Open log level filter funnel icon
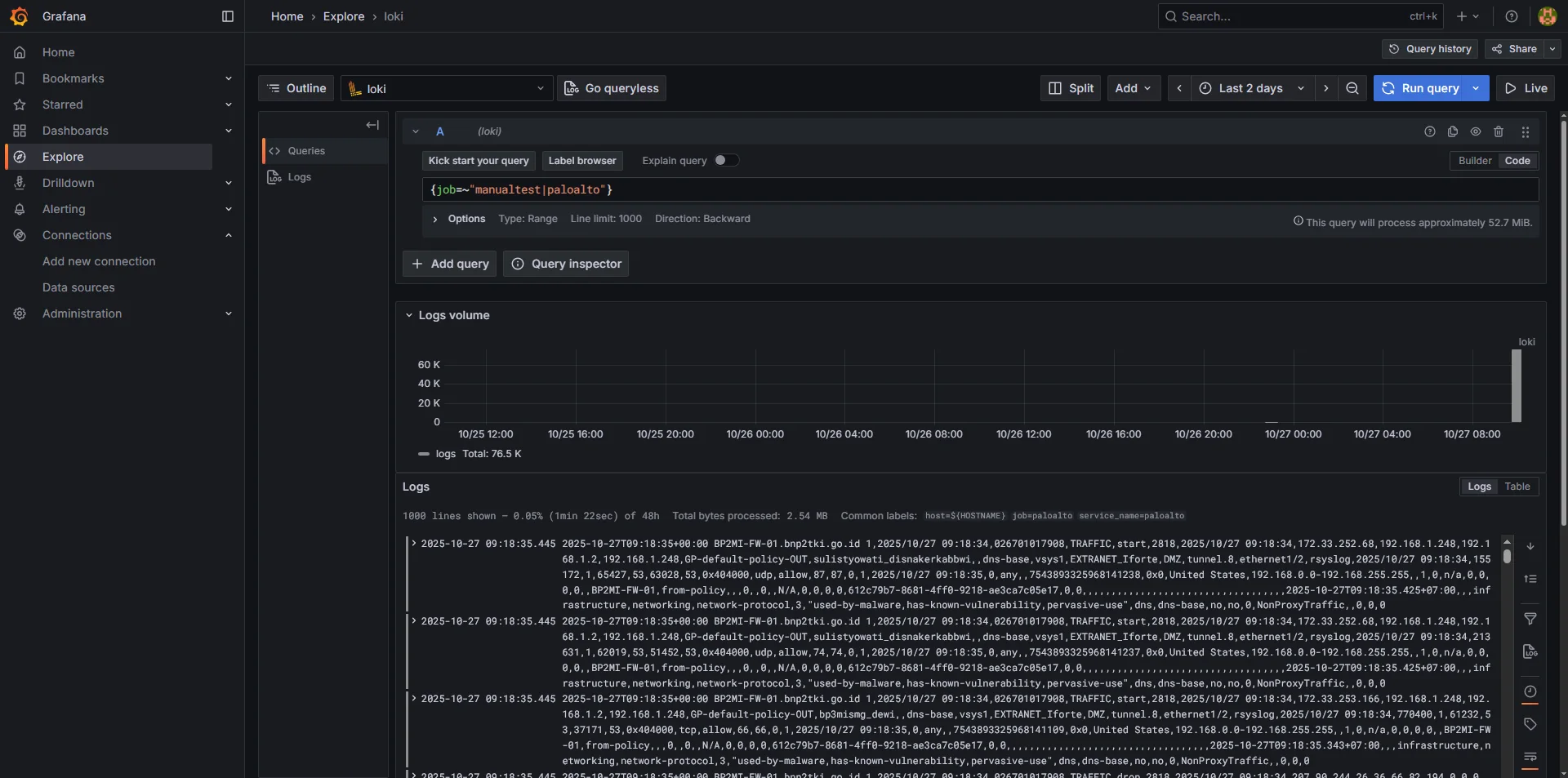The width and height of the screenshot is (1568, 778). pos(1530,619)
